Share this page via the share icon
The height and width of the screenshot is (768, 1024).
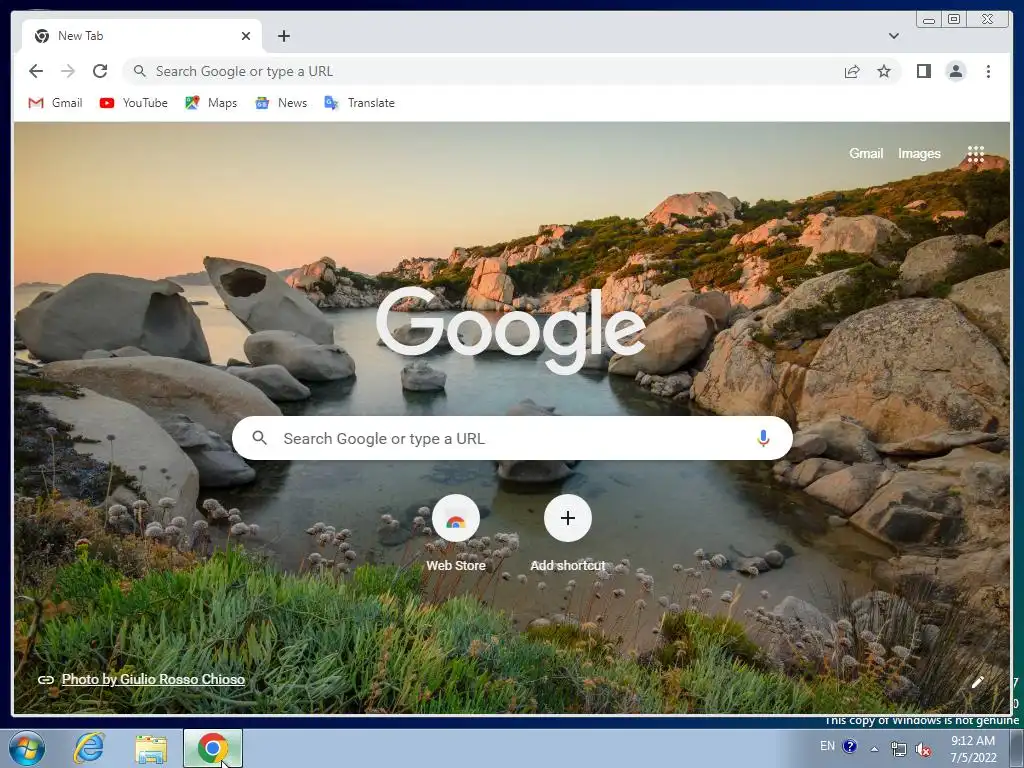pyautogui.click(x=852, y=71)
